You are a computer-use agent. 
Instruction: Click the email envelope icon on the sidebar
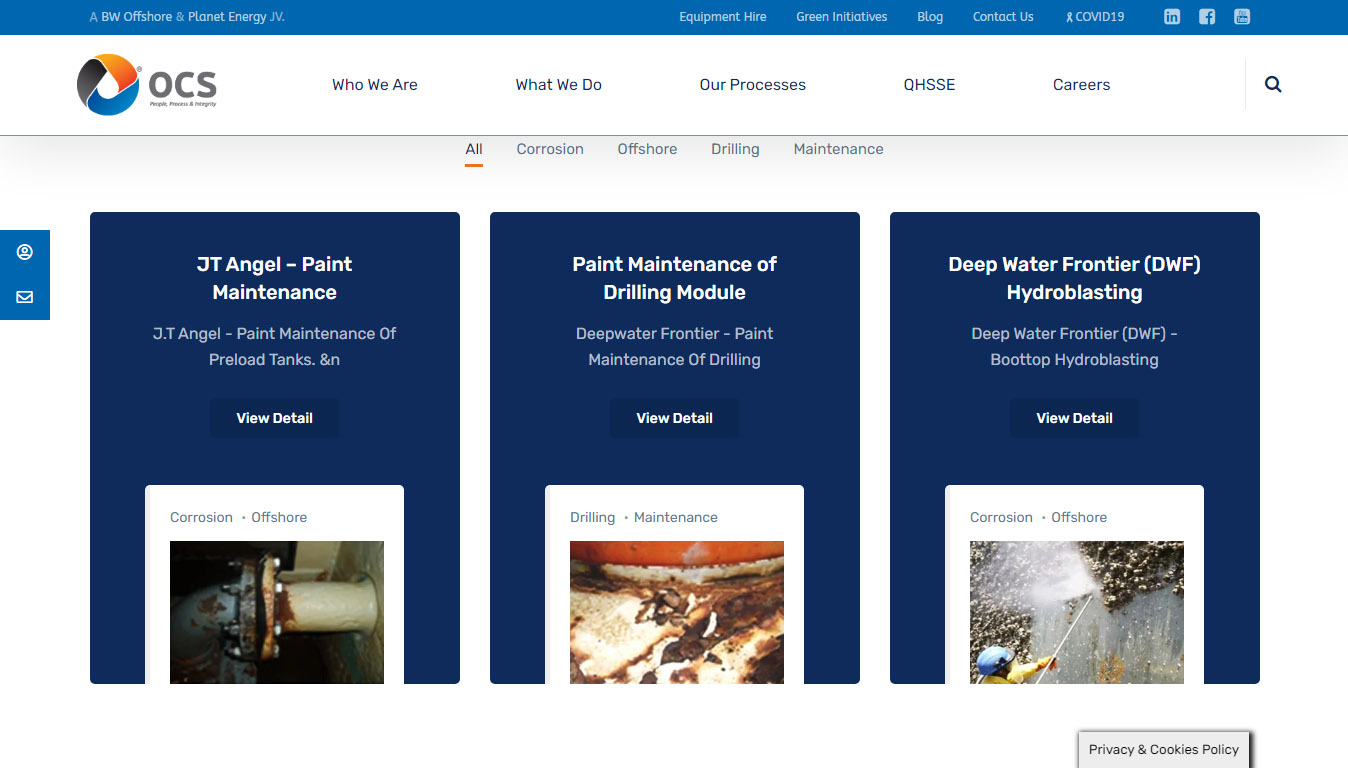click(25, 297)
